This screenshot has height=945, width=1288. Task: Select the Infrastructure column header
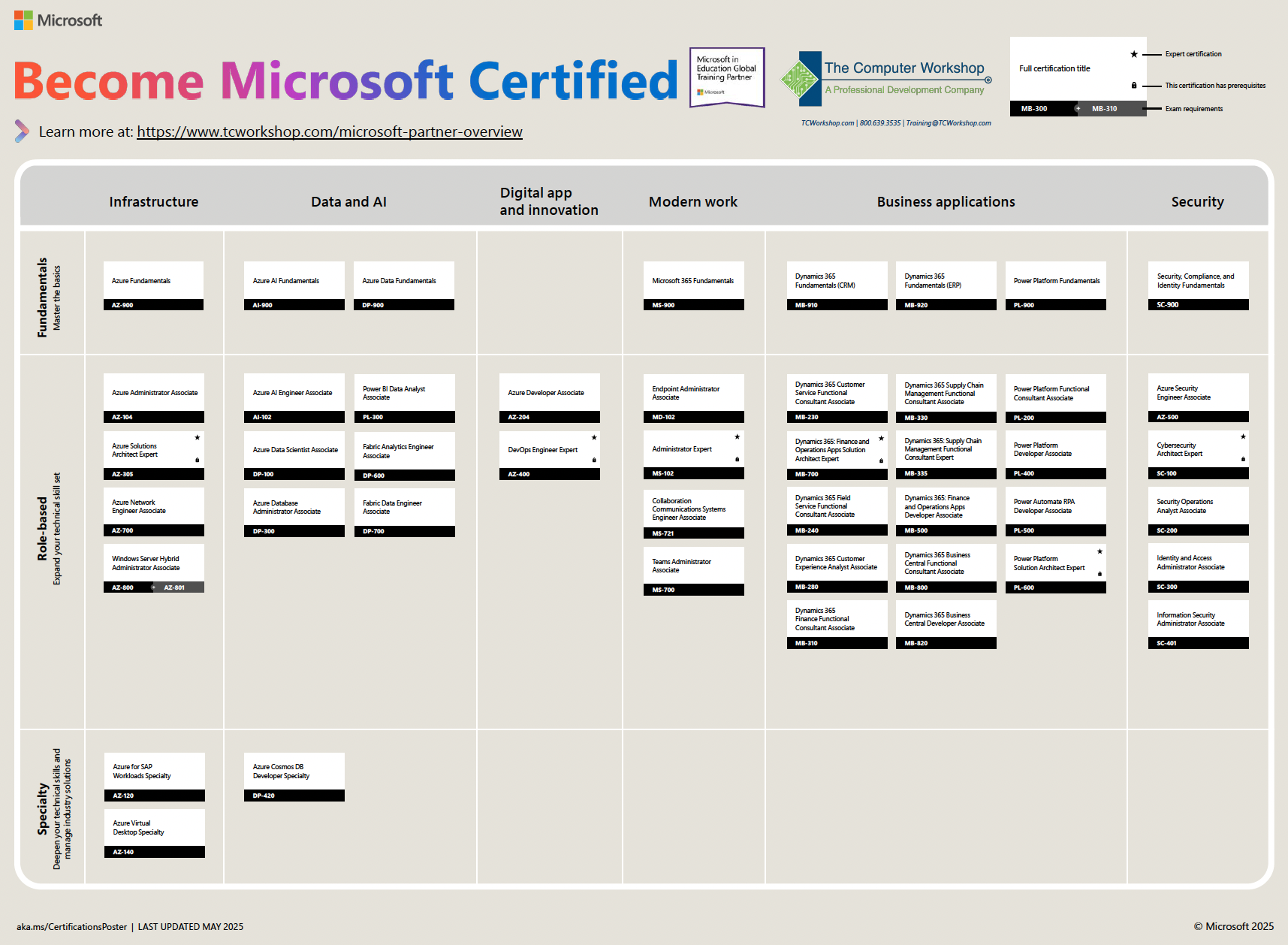click(x=154, y=201)
